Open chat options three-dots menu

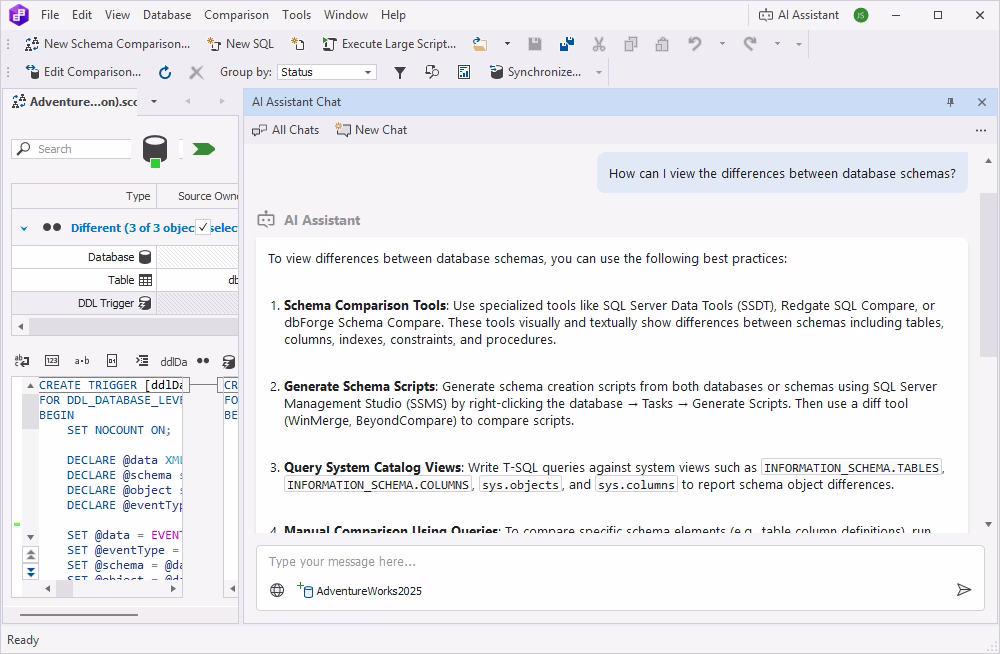(x=981, y=130)
